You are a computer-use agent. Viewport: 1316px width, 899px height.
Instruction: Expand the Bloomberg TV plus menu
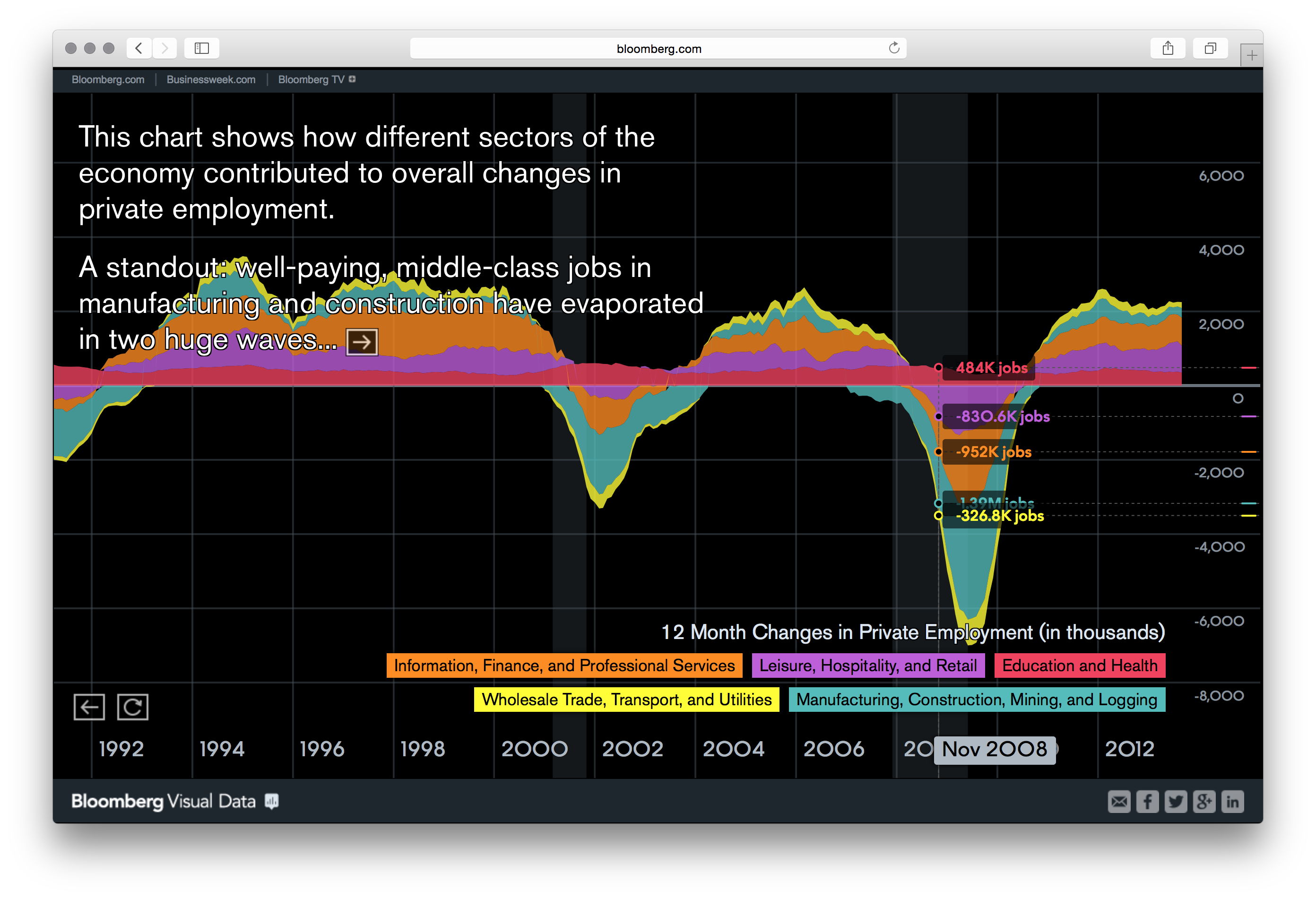(352, 79)
